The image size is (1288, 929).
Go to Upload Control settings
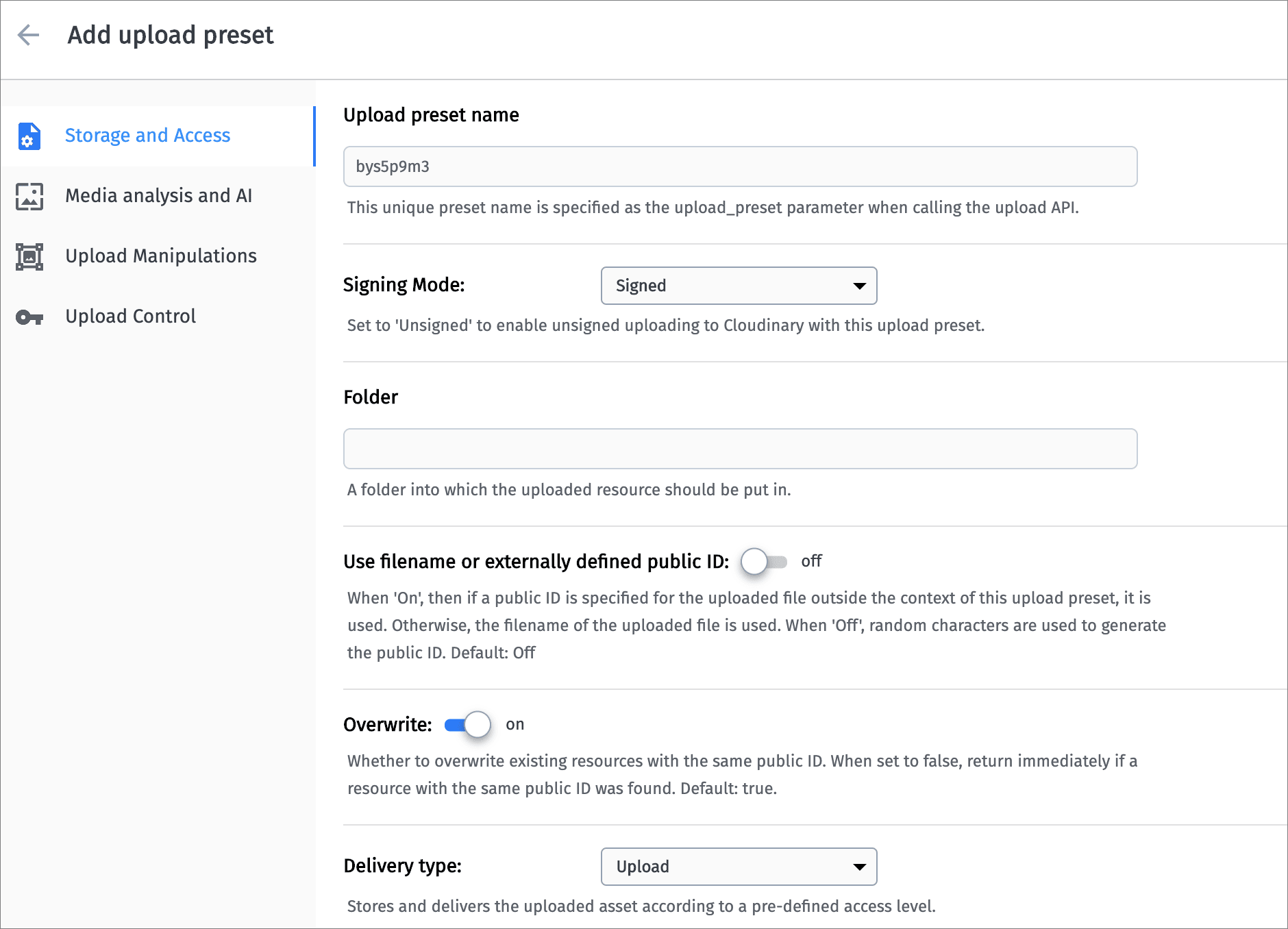click(x=130, y=317)
